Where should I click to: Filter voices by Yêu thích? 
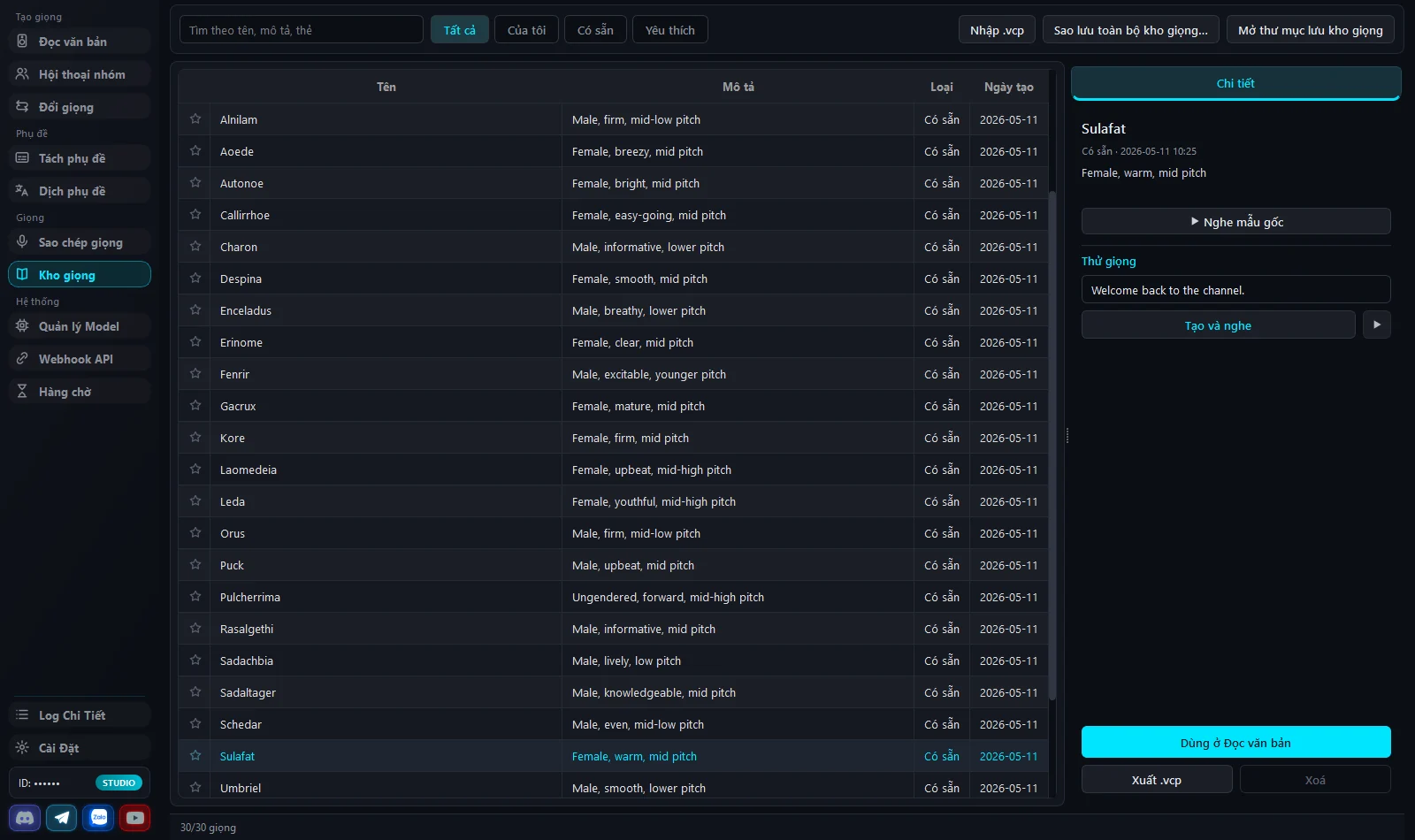coord(670,30)
